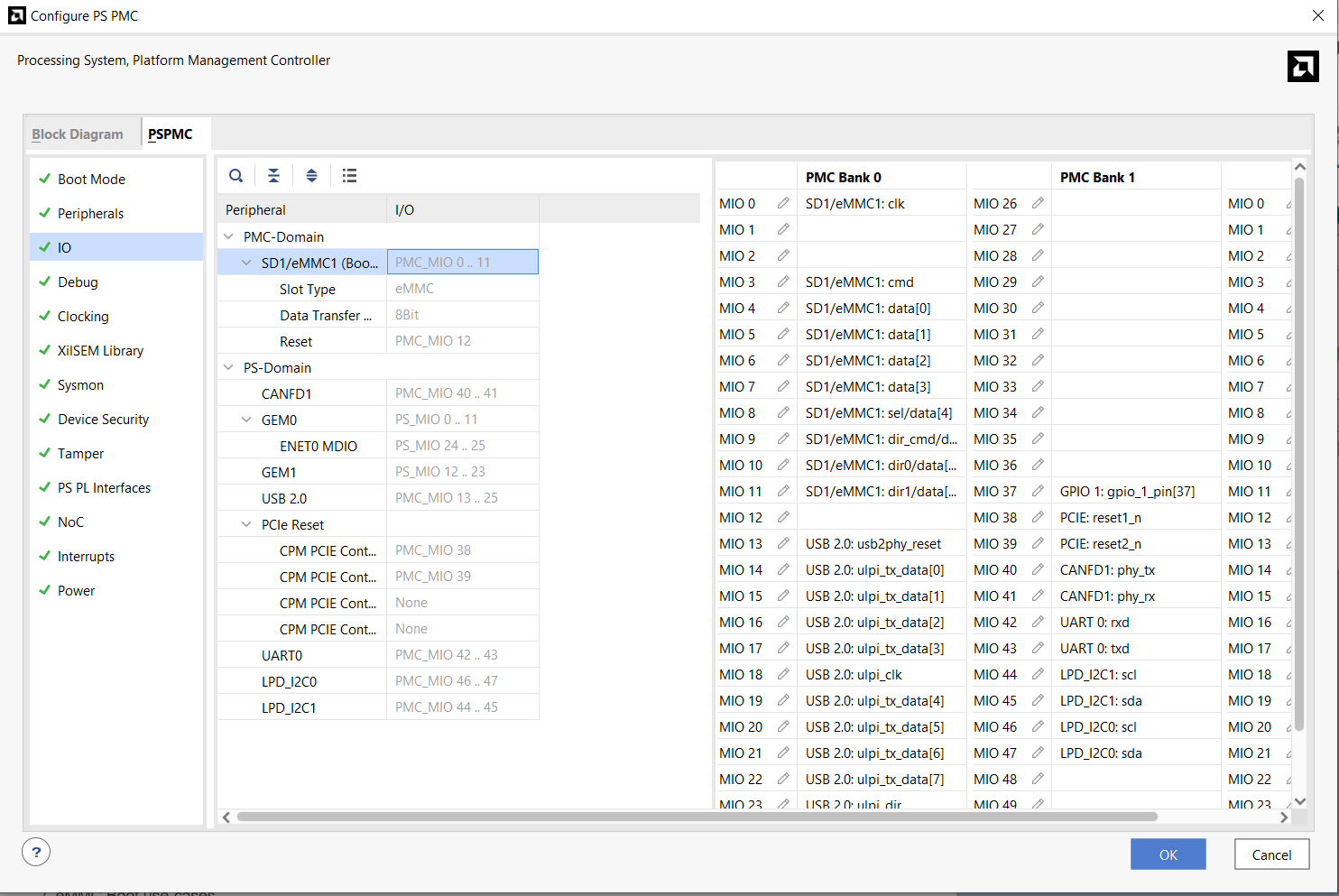The height and width of the screenshot is (896, 1339).
Task: Click the Collapse All toolbar icon
Action: coord(273,176)
